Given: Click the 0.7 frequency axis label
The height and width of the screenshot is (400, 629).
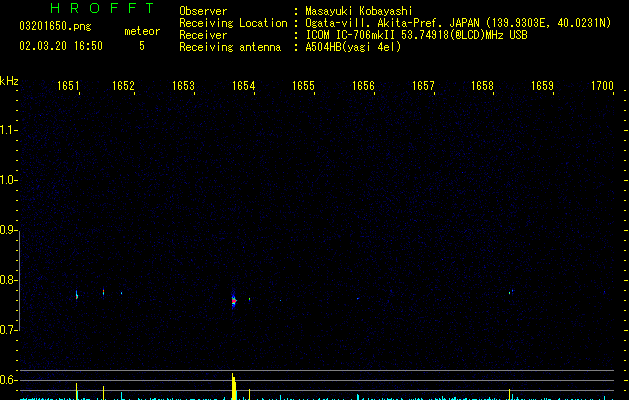Looking at the screenshot, I should pos(8,330).
